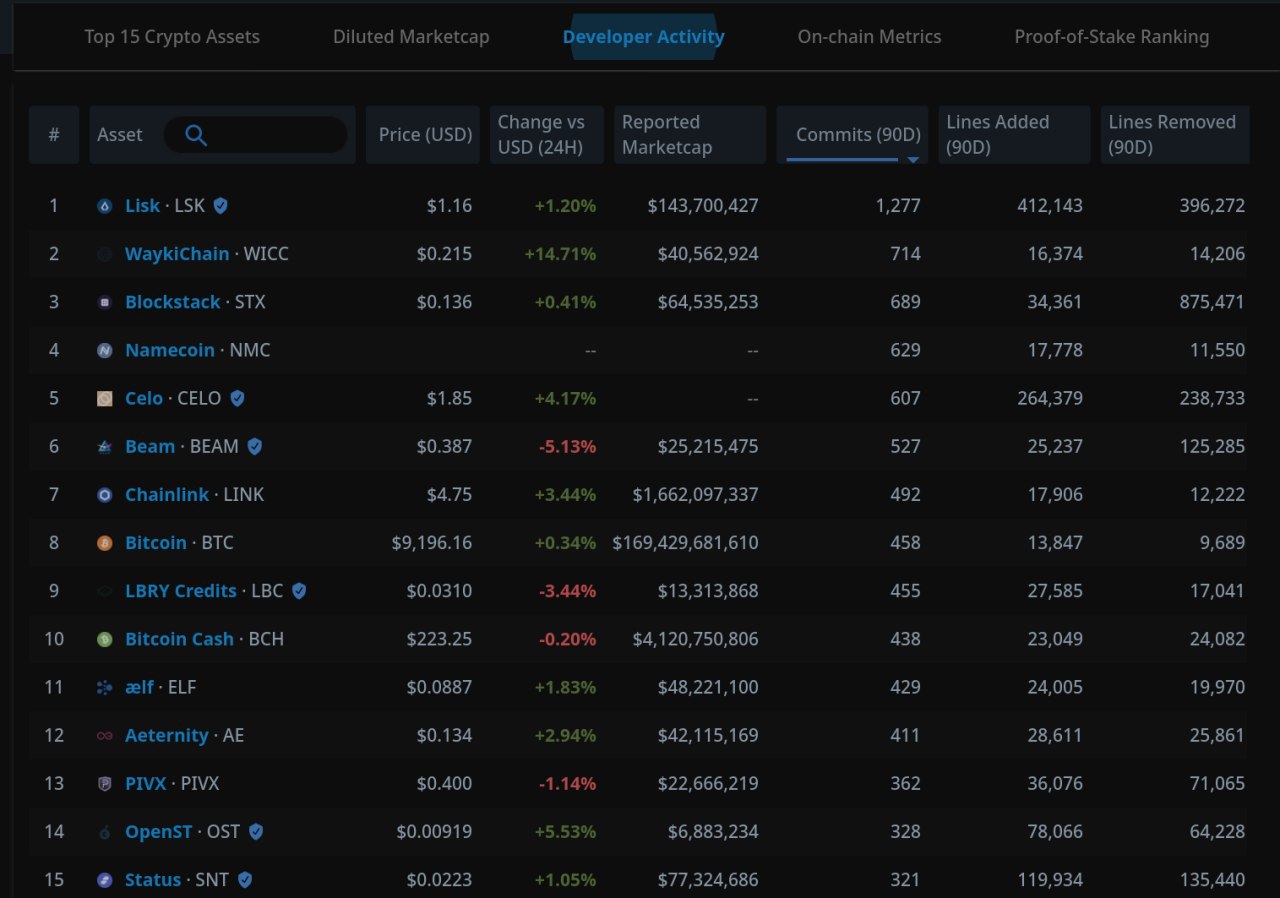This screenshot has width=1280, height=898.
Task: Click the Namecoin coin logo icon
Action: (105, 350)
